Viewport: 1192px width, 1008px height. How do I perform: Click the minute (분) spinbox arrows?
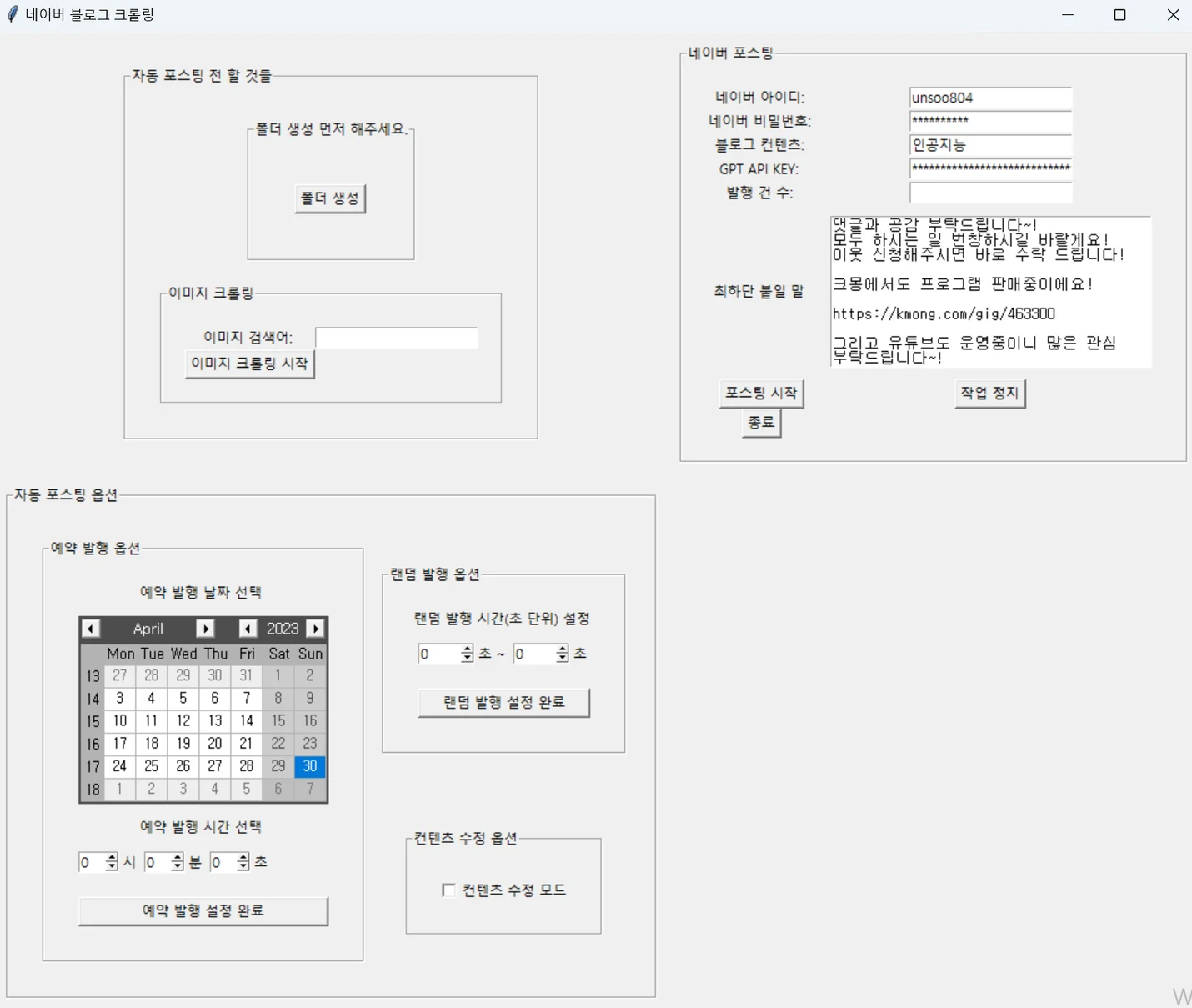pos(177,862)
